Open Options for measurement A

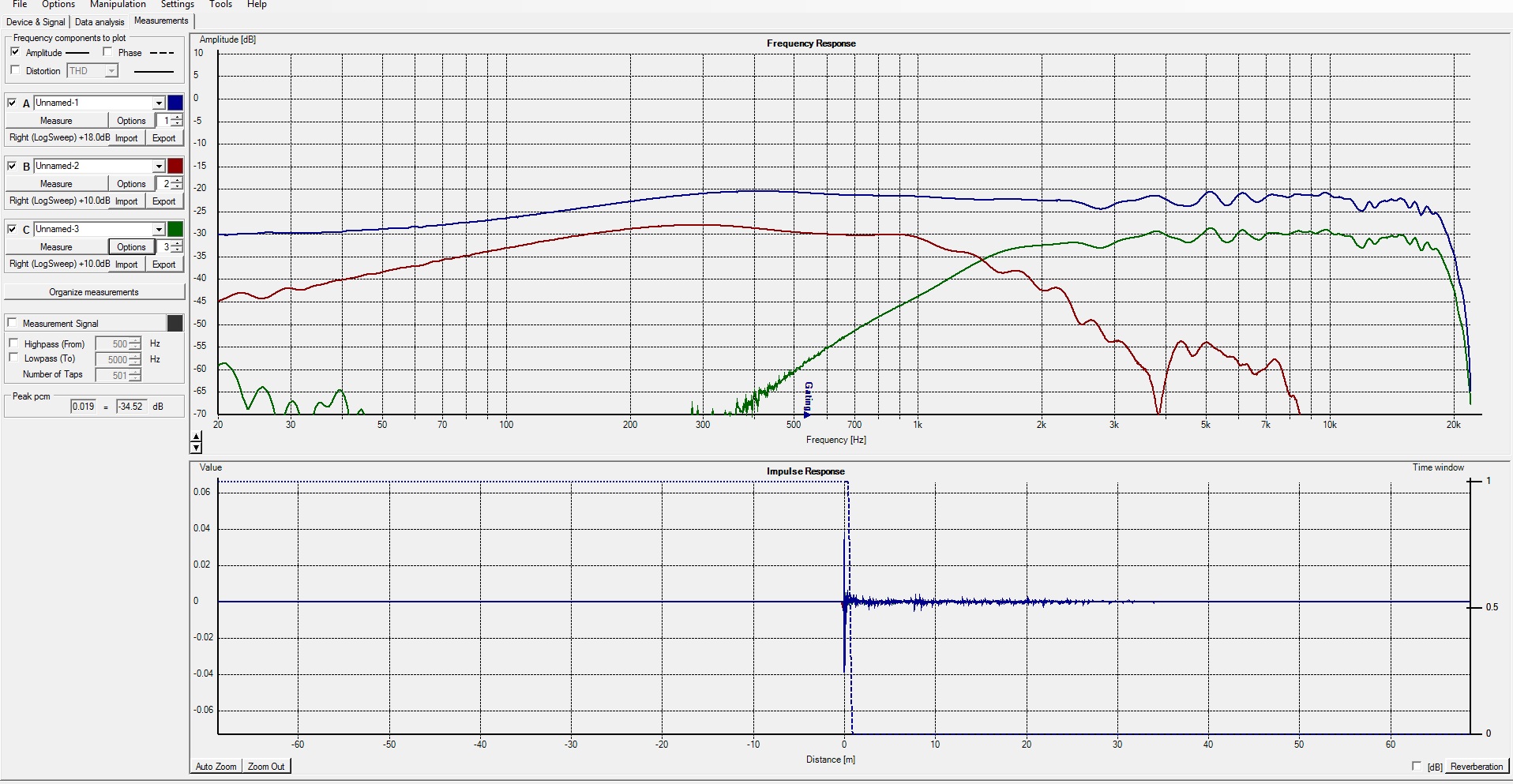(x=131, y=121)
